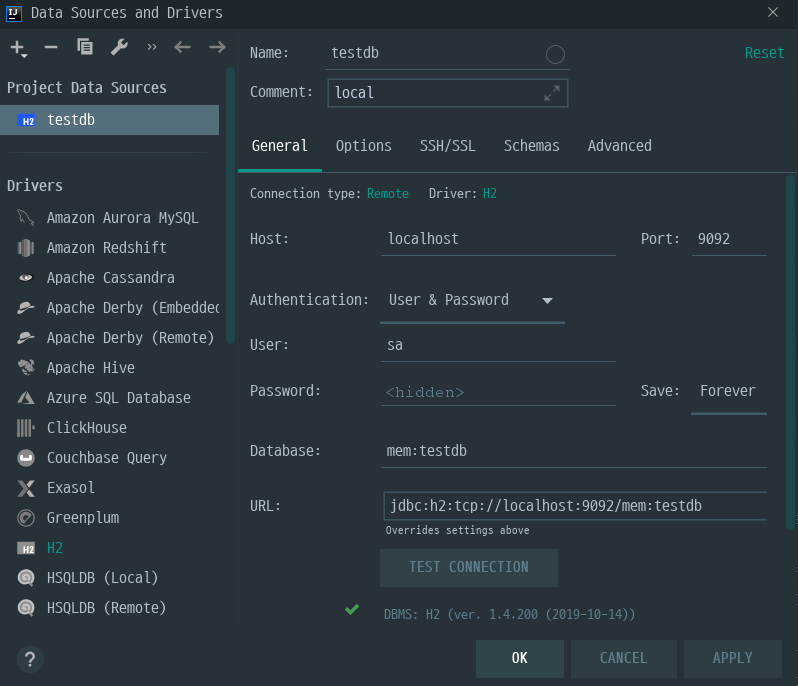
Task: Click left panel vertical scrollbar
Action: [x=231, y=204]
